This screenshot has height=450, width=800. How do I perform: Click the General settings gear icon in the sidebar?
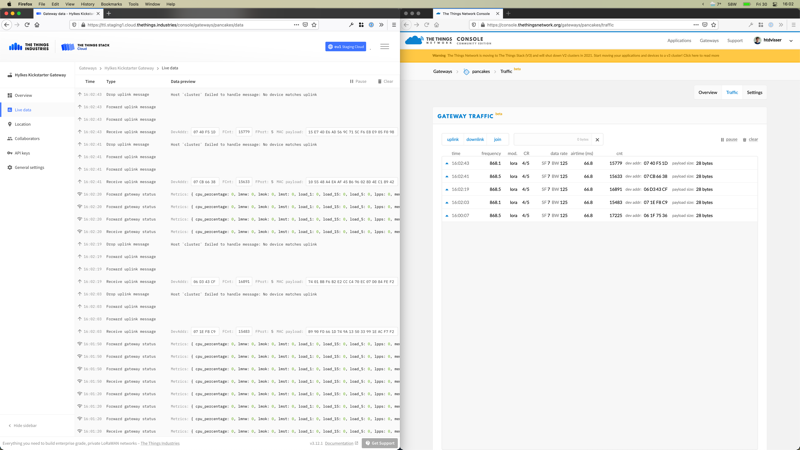pos(10,167)
